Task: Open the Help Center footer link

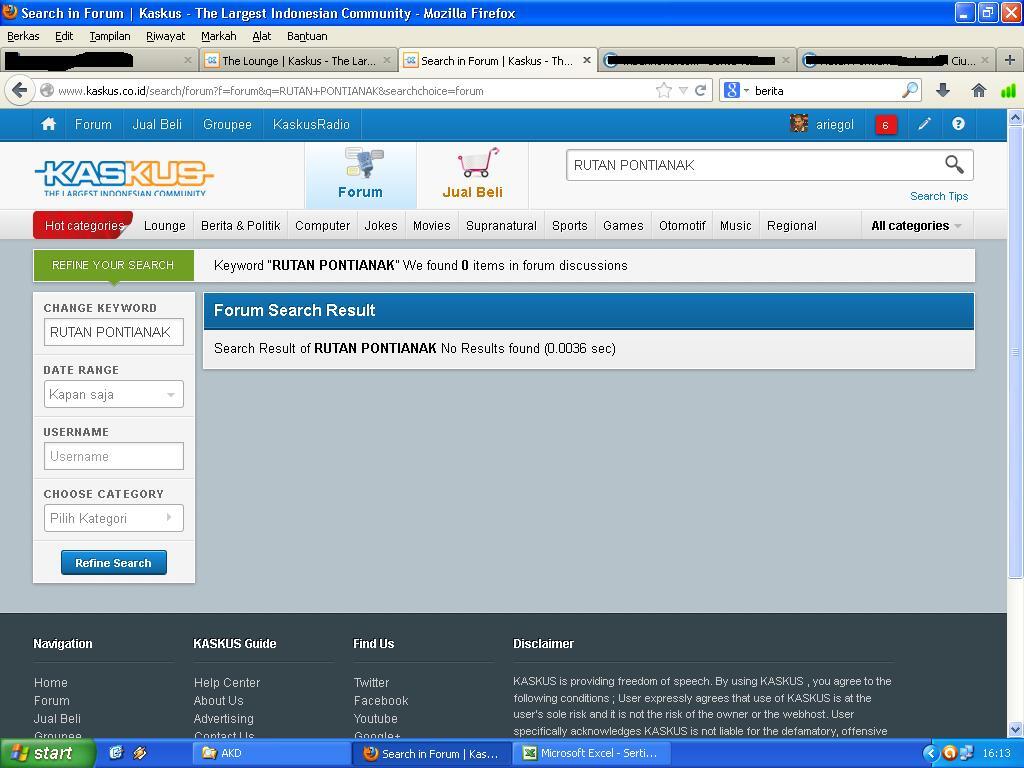Action: (x=227, y=682)
